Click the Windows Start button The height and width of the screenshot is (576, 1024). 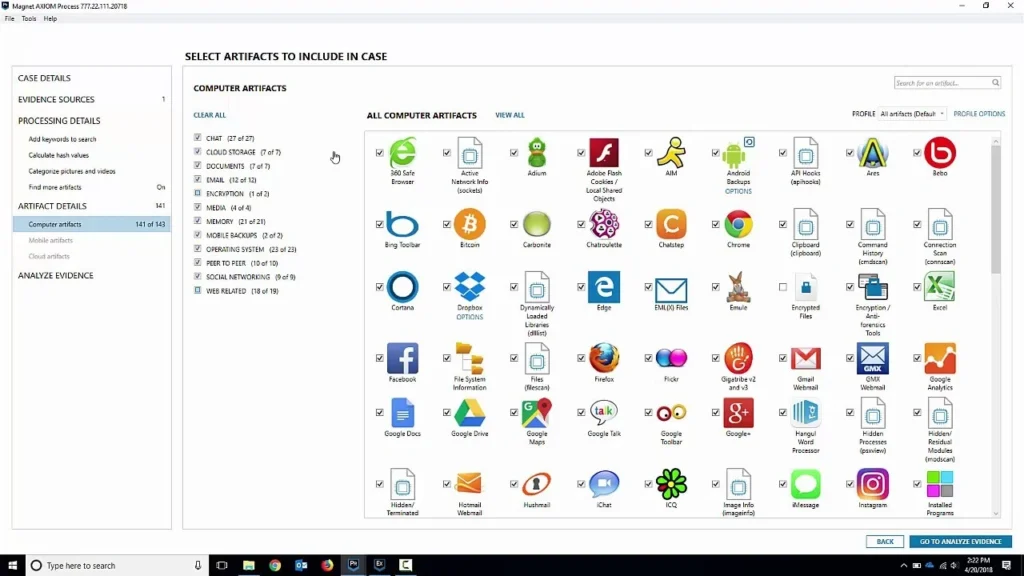[x=12, y=566]
